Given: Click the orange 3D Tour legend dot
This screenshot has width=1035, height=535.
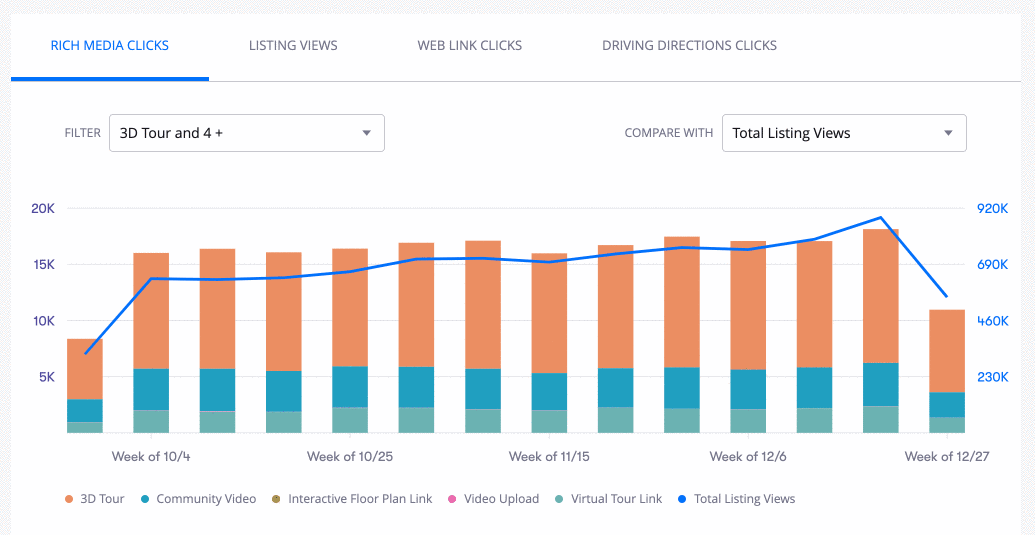Looking at the screenshot, I should 69,499.
